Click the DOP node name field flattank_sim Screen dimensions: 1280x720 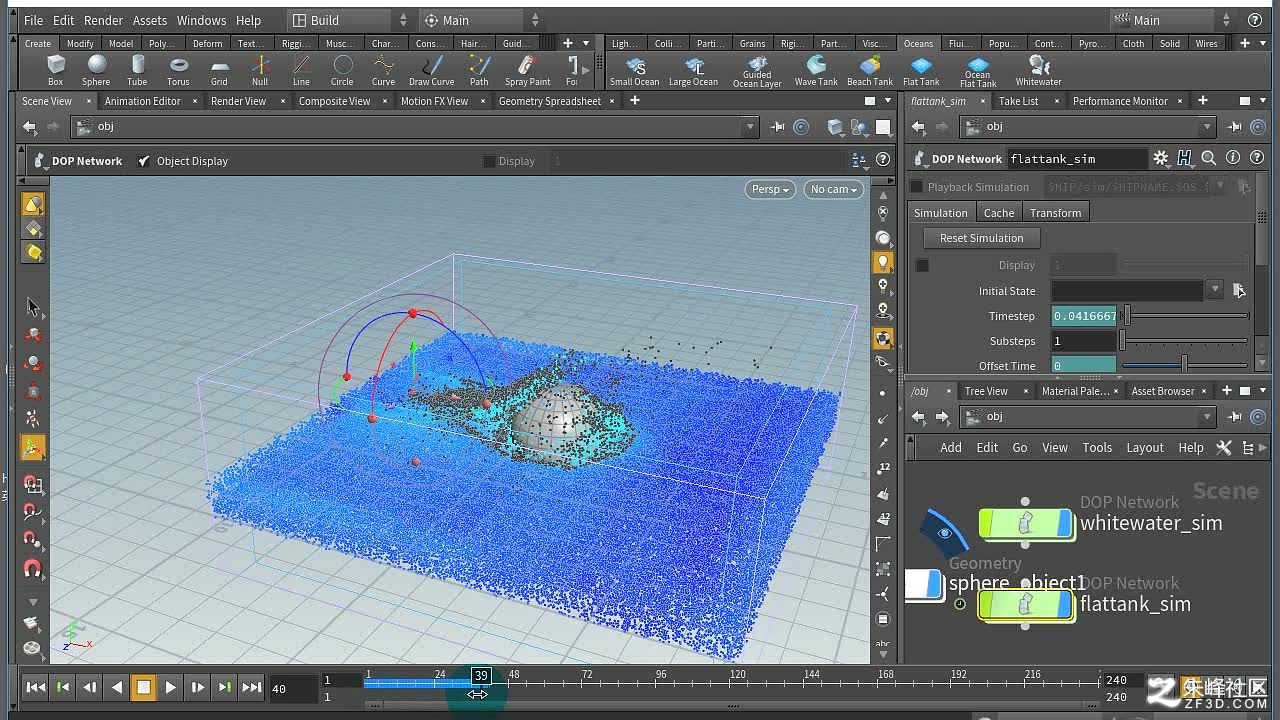1076,159
